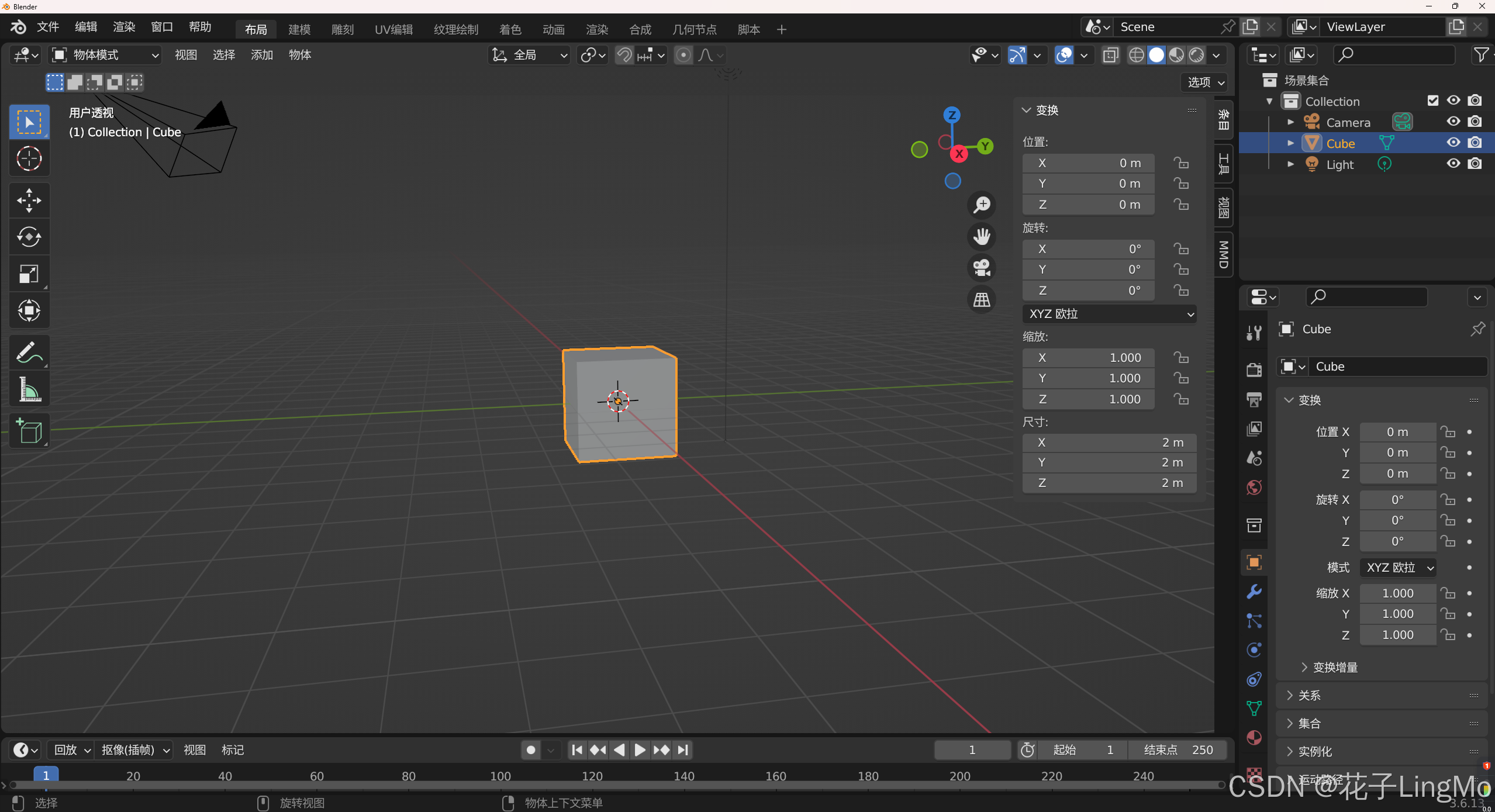The height and width of the screenshot is (812, 1495).
Task: Hide the Light object in viewport
Action: coord(1453,164)
